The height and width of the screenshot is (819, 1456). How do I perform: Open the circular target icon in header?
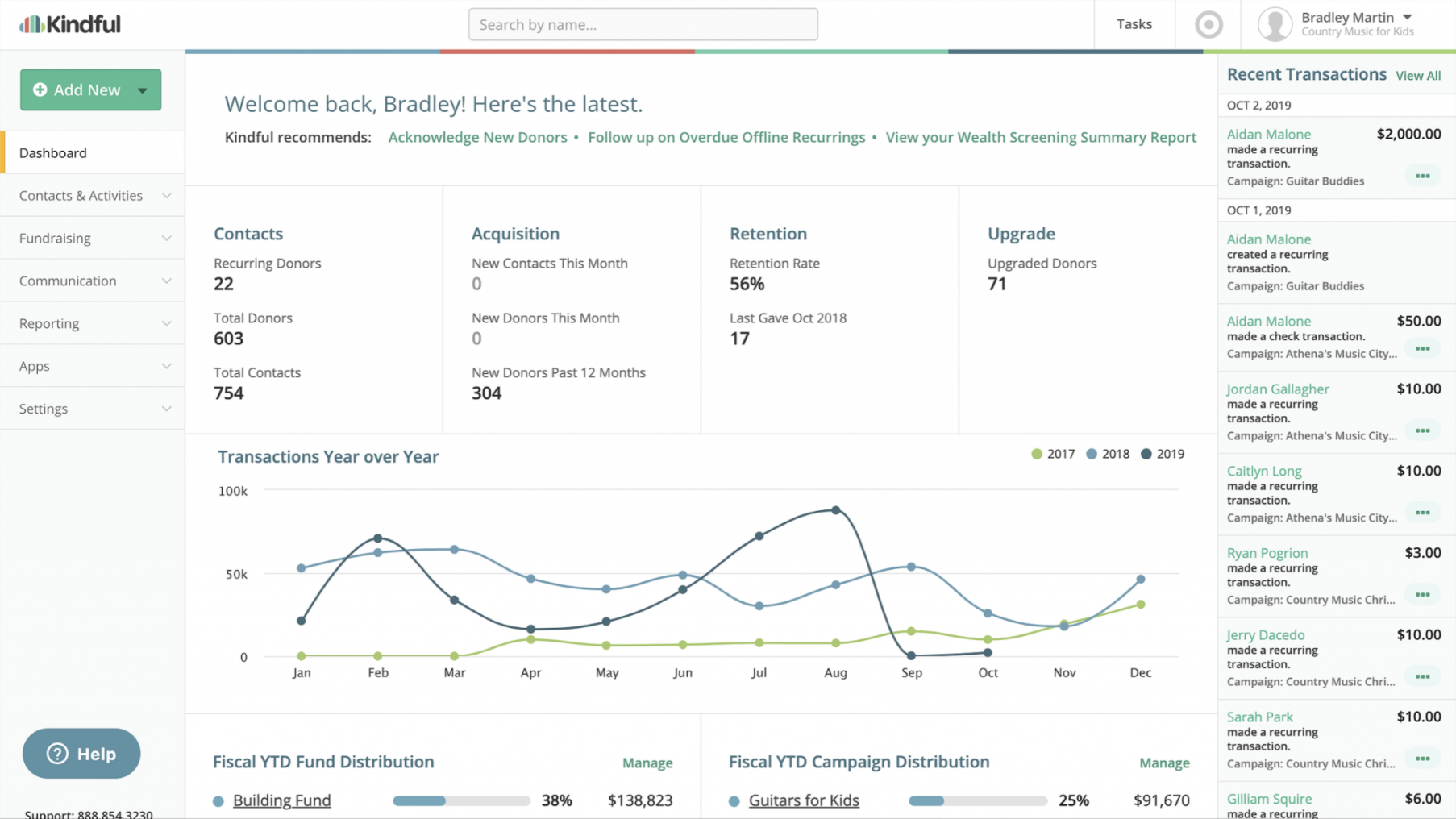click(x=1208, y=25)
